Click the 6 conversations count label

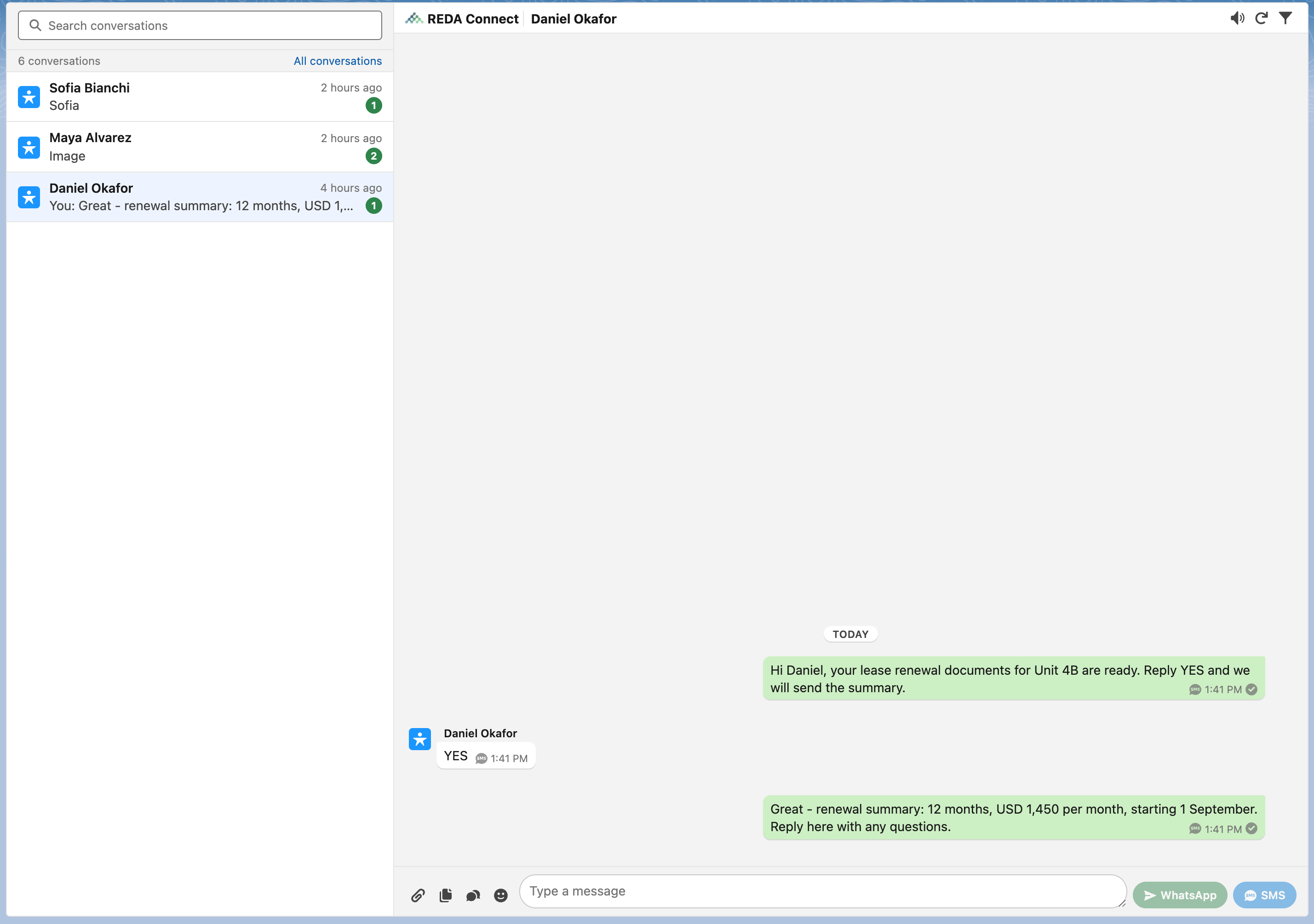coord(59,61)
